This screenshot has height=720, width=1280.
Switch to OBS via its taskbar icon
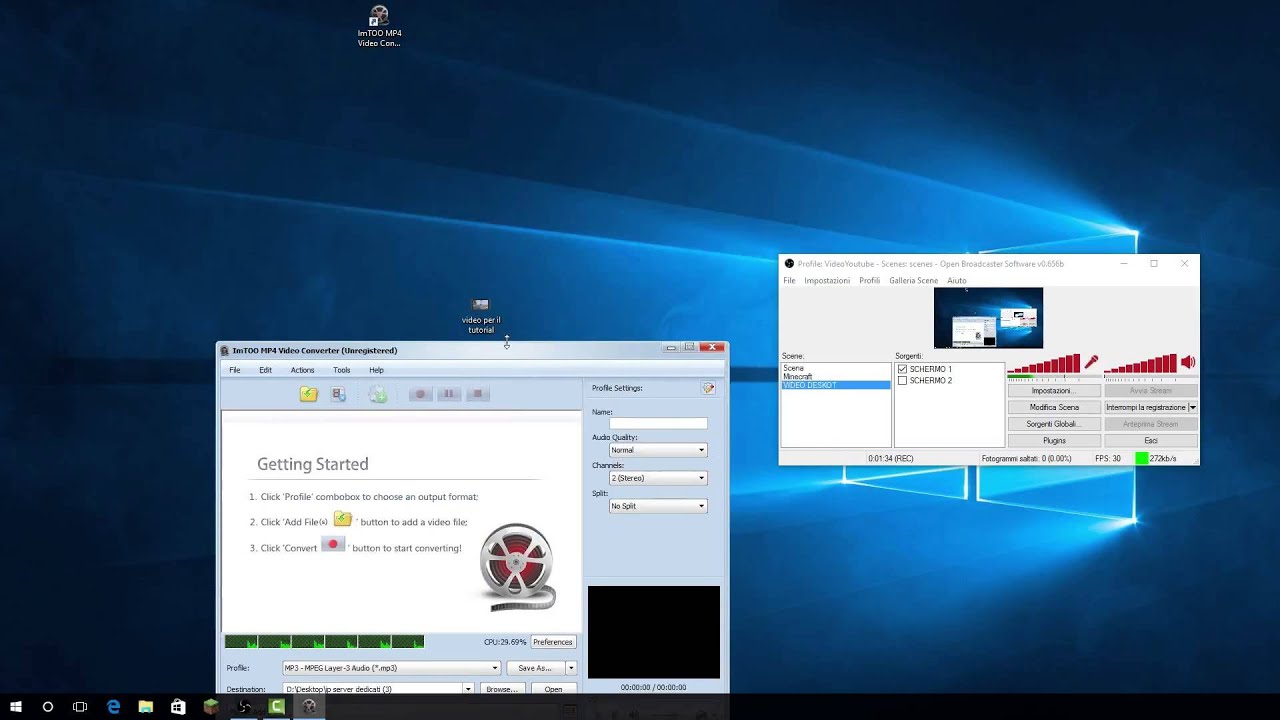(244, 707)
